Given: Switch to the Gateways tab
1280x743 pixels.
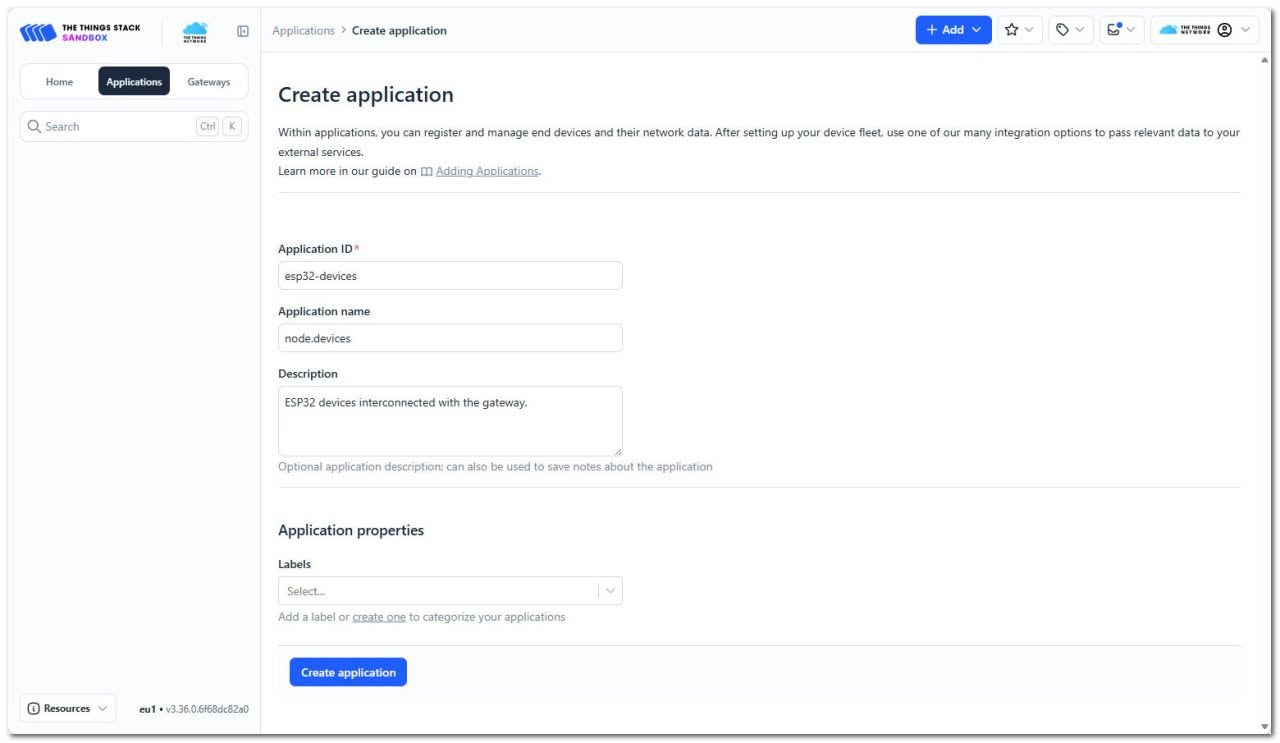Looking at the screenshot, I should pos(209,82).
